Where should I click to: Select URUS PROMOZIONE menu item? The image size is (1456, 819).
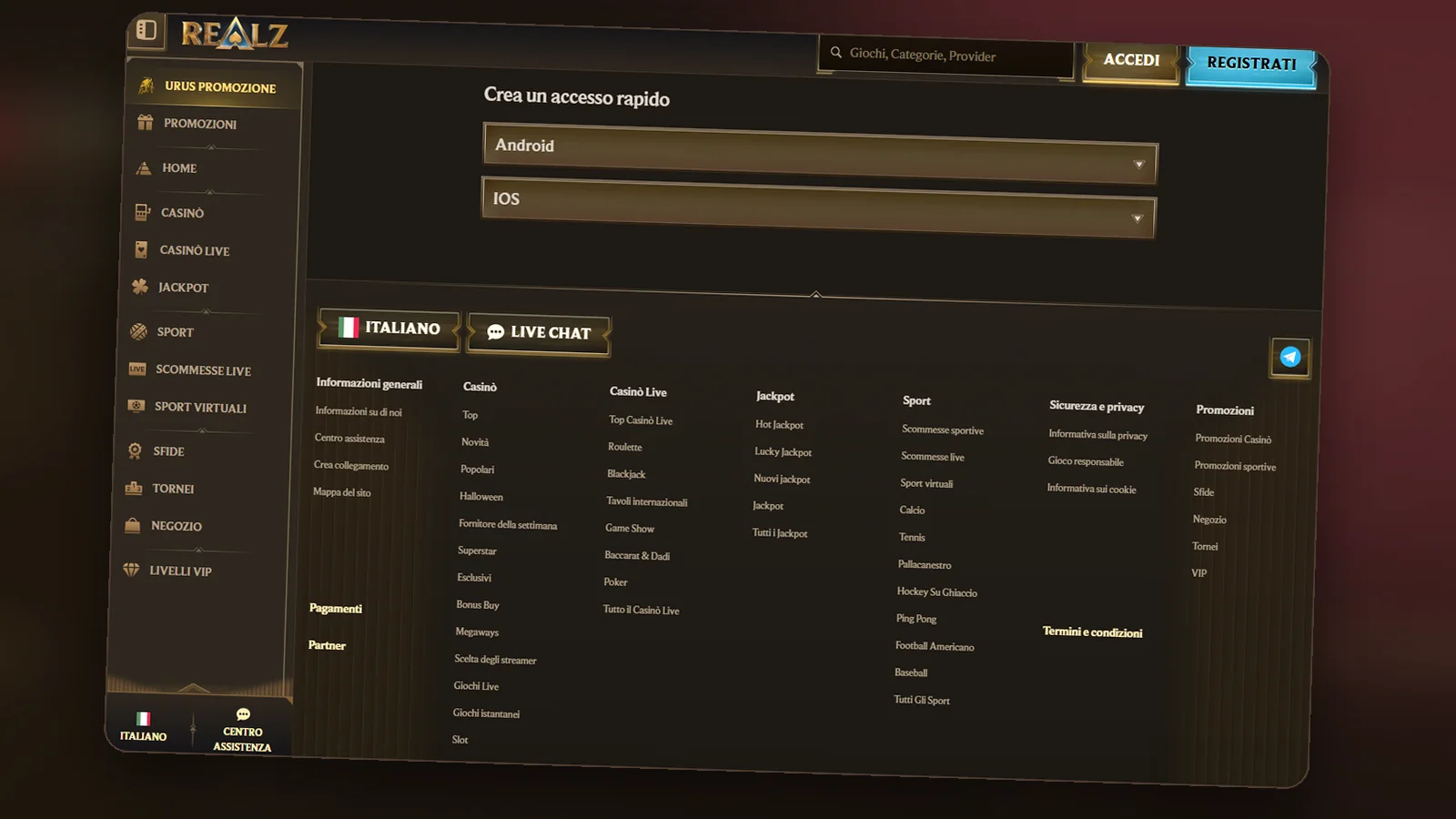pyautogui.click(x=211, y=86)
